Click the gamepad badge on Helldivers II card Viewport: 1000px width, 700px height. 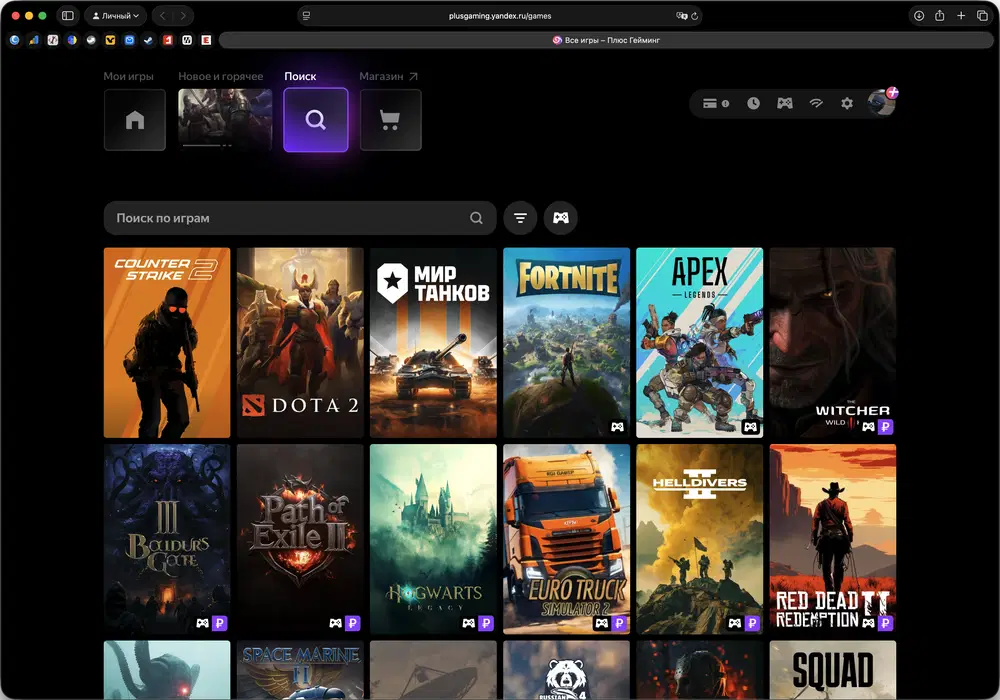[735, 623]
